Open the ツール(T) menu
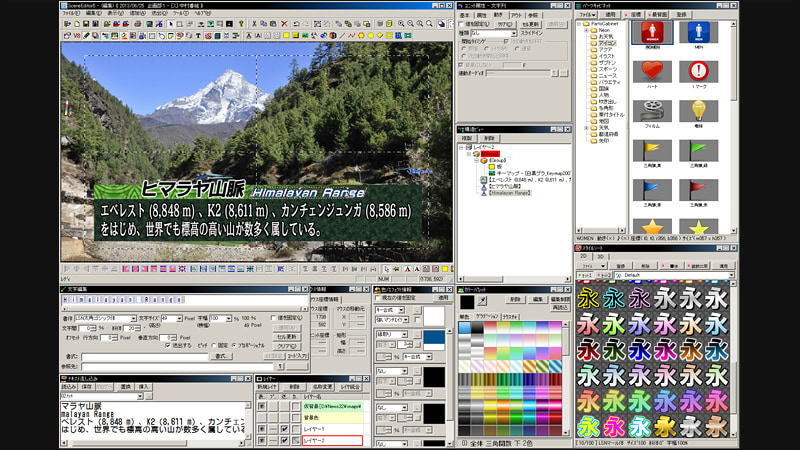Screen dimensions: 800x450 tap(181, 13)
